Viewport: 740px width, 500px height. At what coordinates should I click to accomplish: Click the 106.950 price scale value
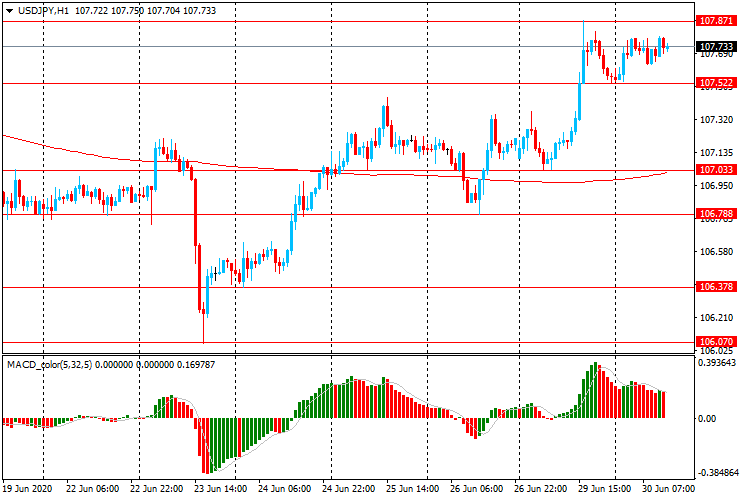coord(716,186)
